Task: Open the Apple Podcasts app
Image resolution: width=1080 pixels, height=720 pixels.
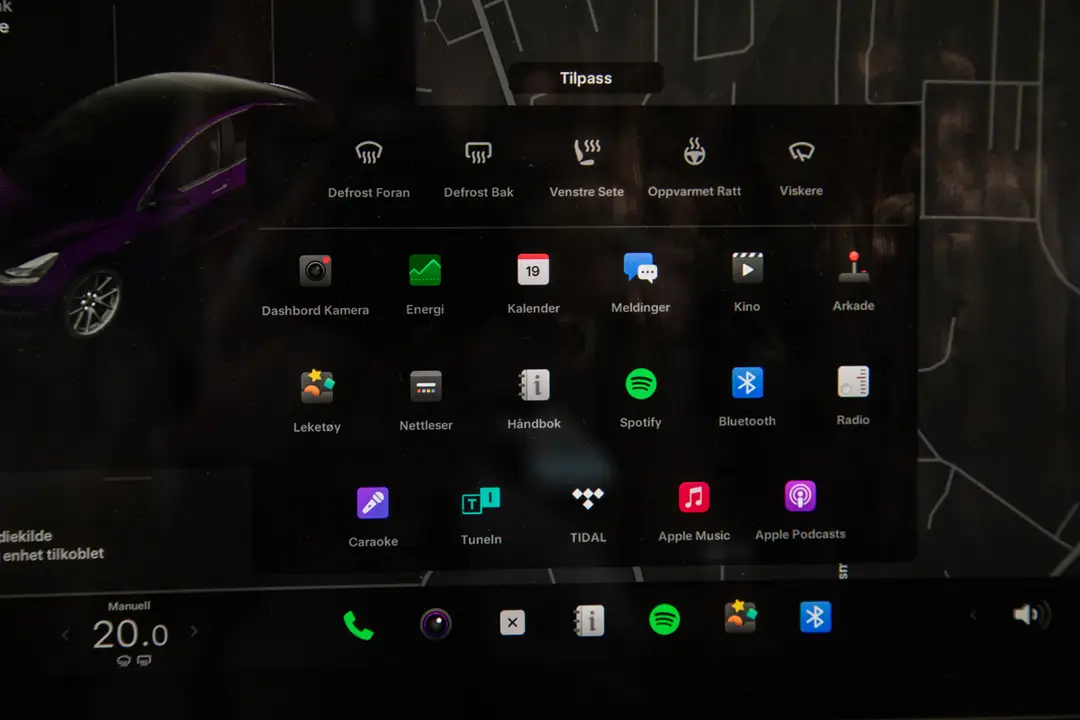Action: (800, 511)
